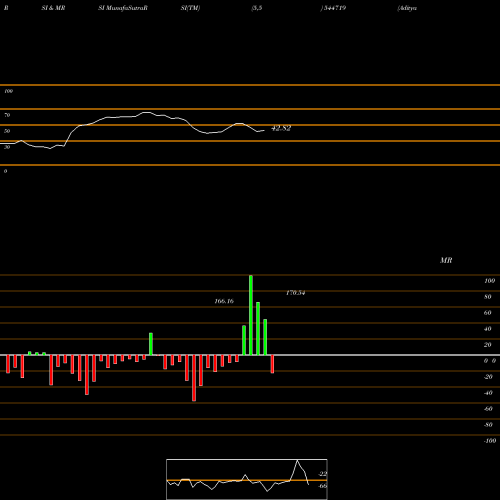Click the MR axis label 20

(488, 345)
